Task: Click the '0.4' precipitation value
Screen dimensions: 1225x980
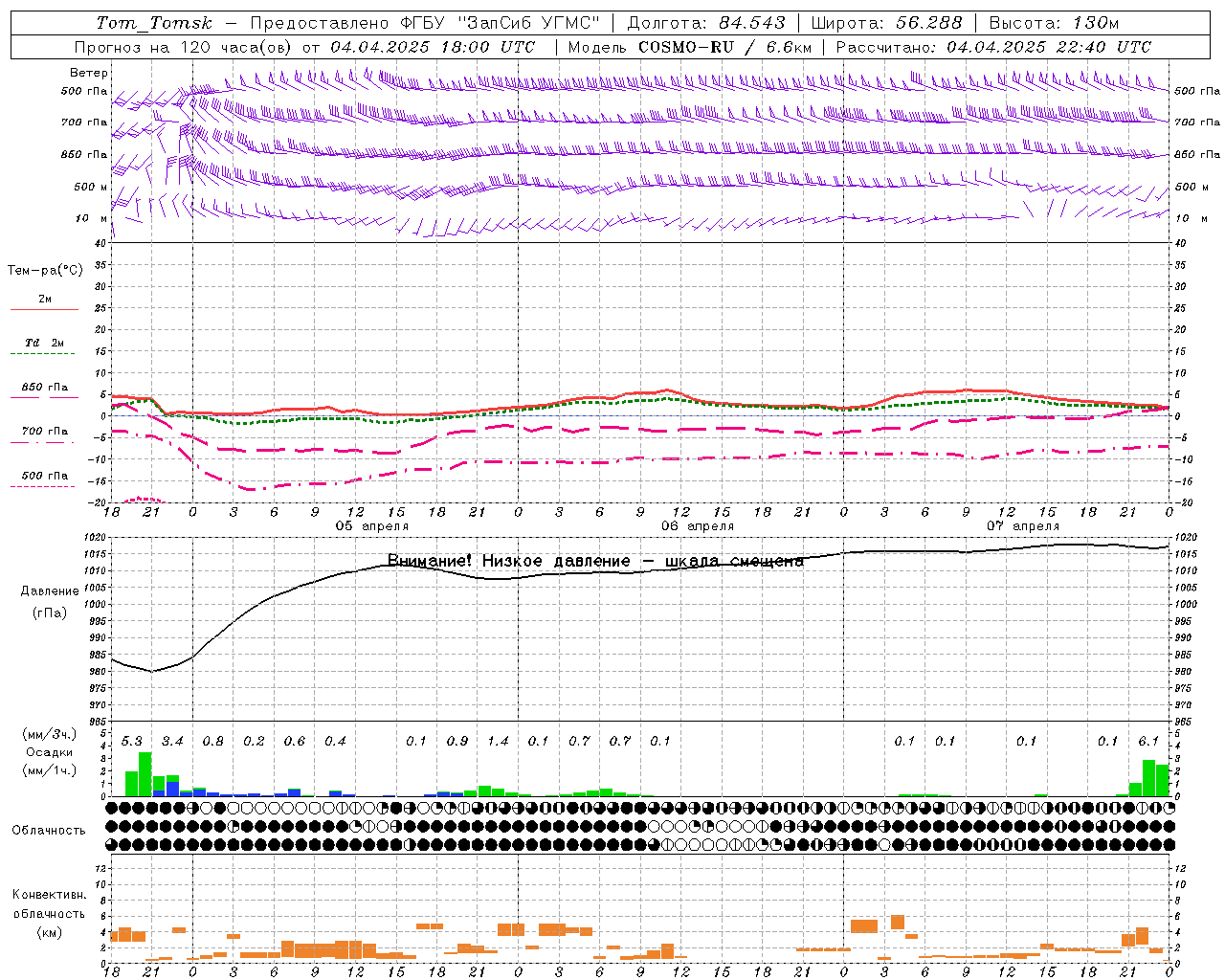Action: (x=335, y=741)
